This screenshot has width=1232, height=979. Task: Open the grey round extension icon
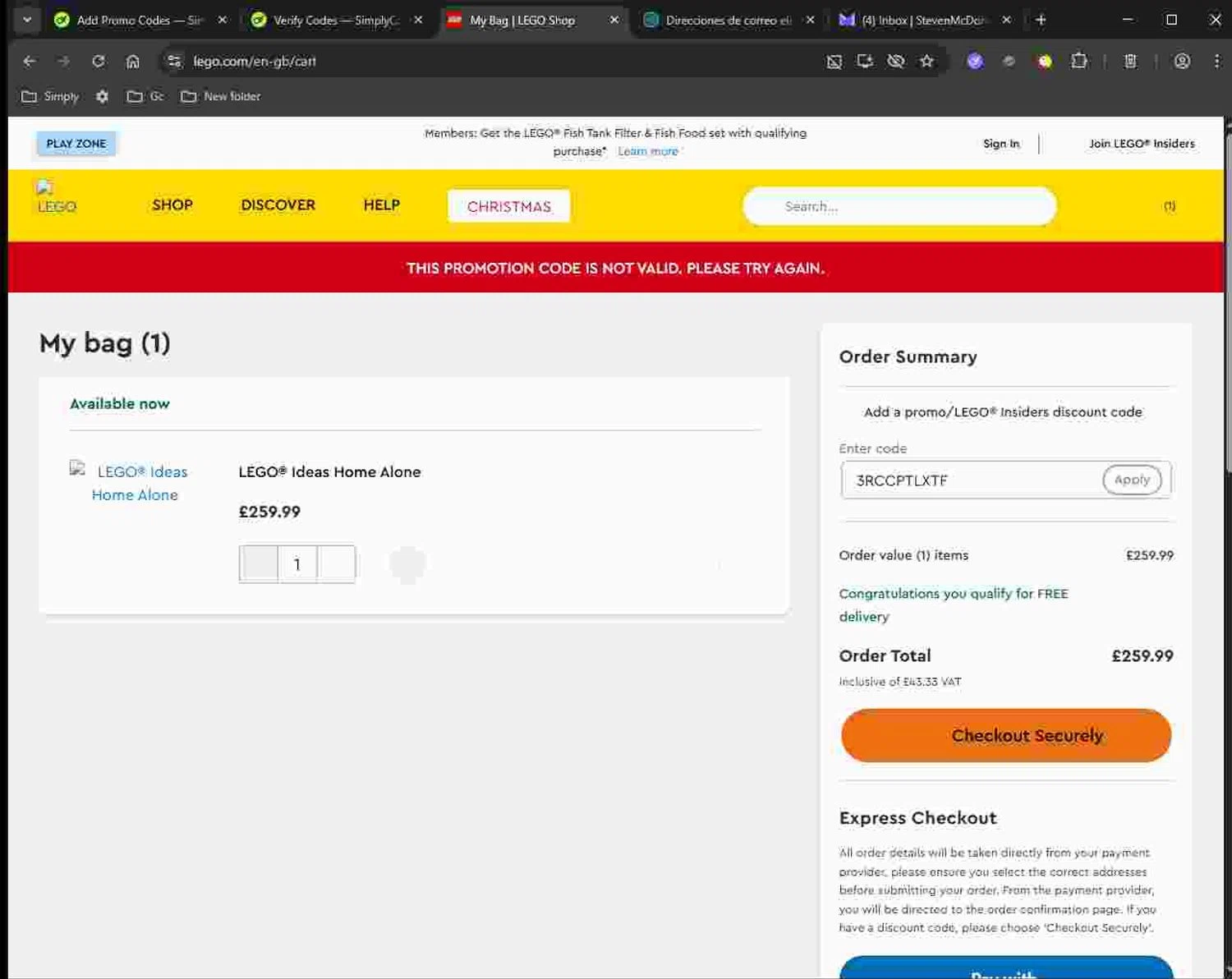pos(1009,61)
